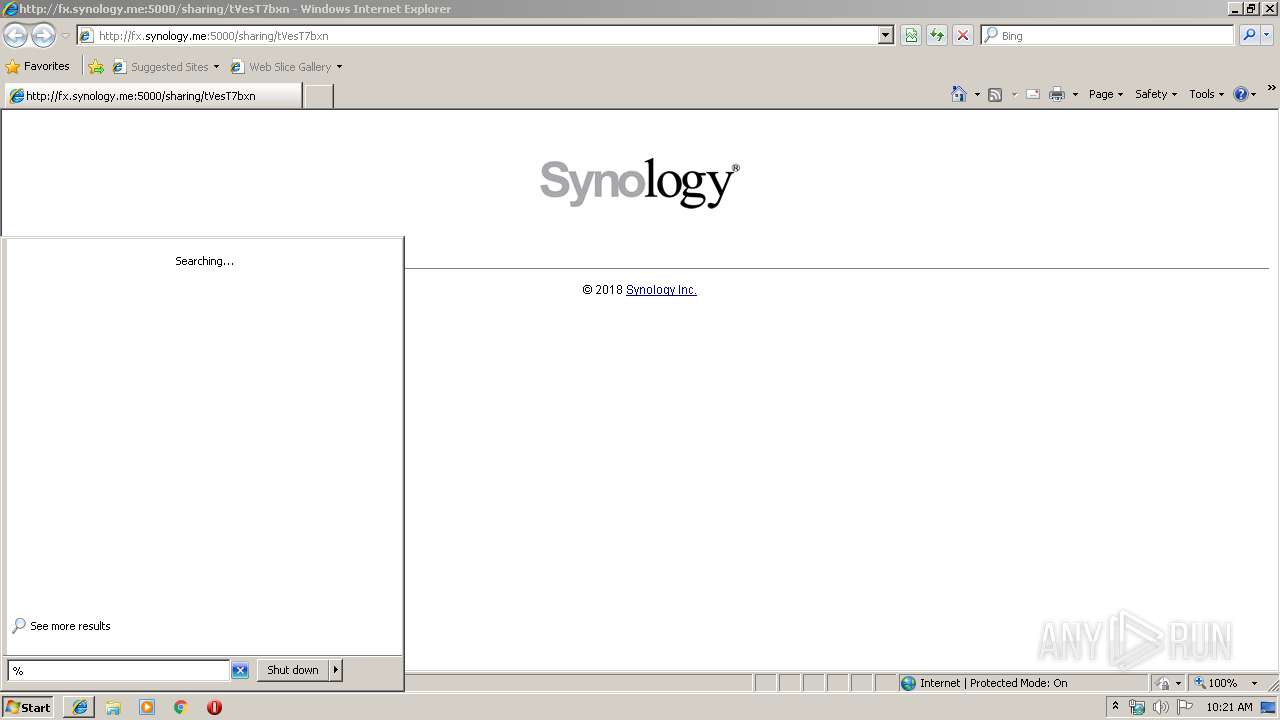Click the Synology logo image

click(640, 182)
